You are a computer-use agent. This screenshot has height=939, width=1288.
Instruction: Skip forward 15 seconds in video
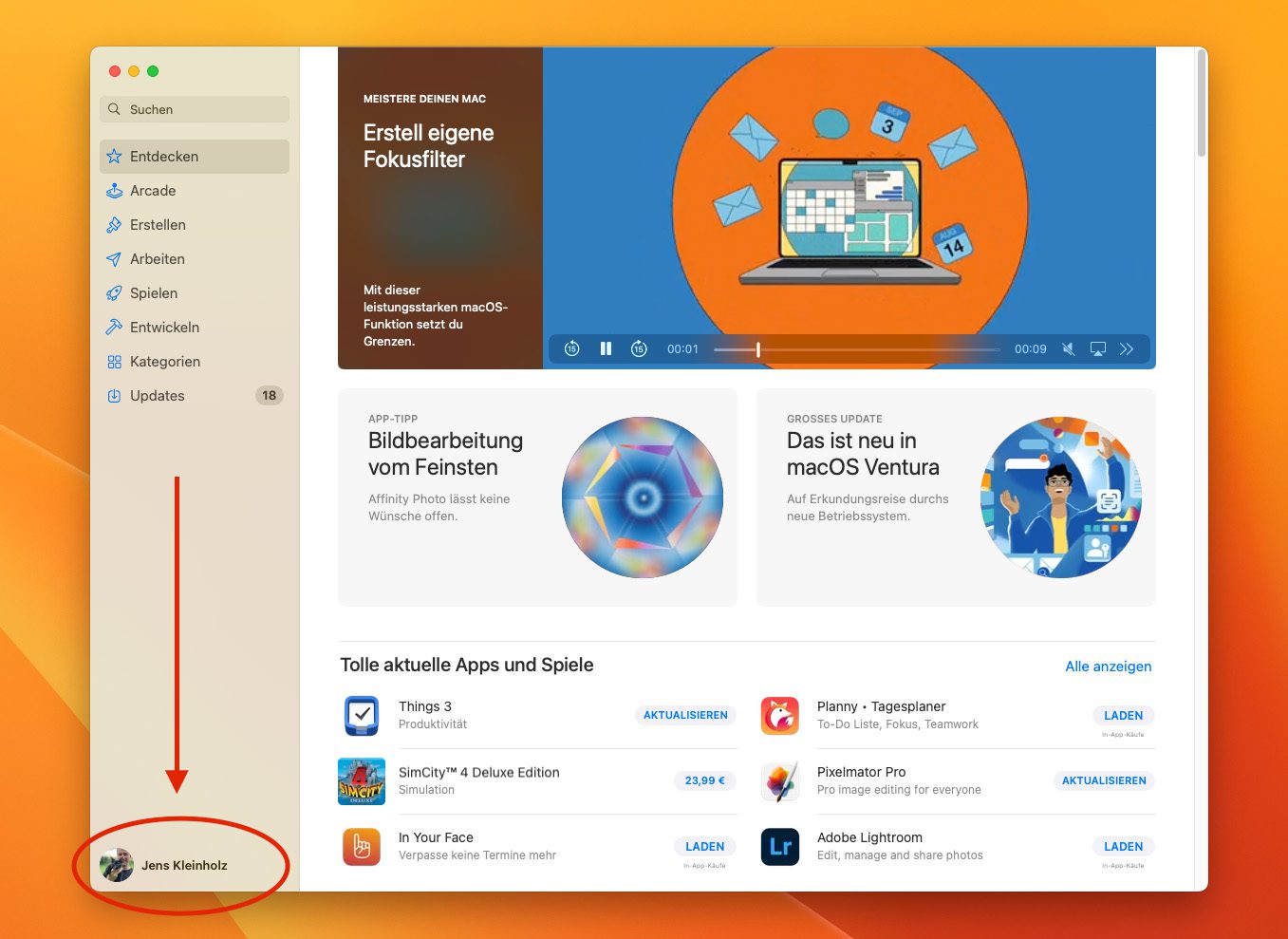point(639,349)
